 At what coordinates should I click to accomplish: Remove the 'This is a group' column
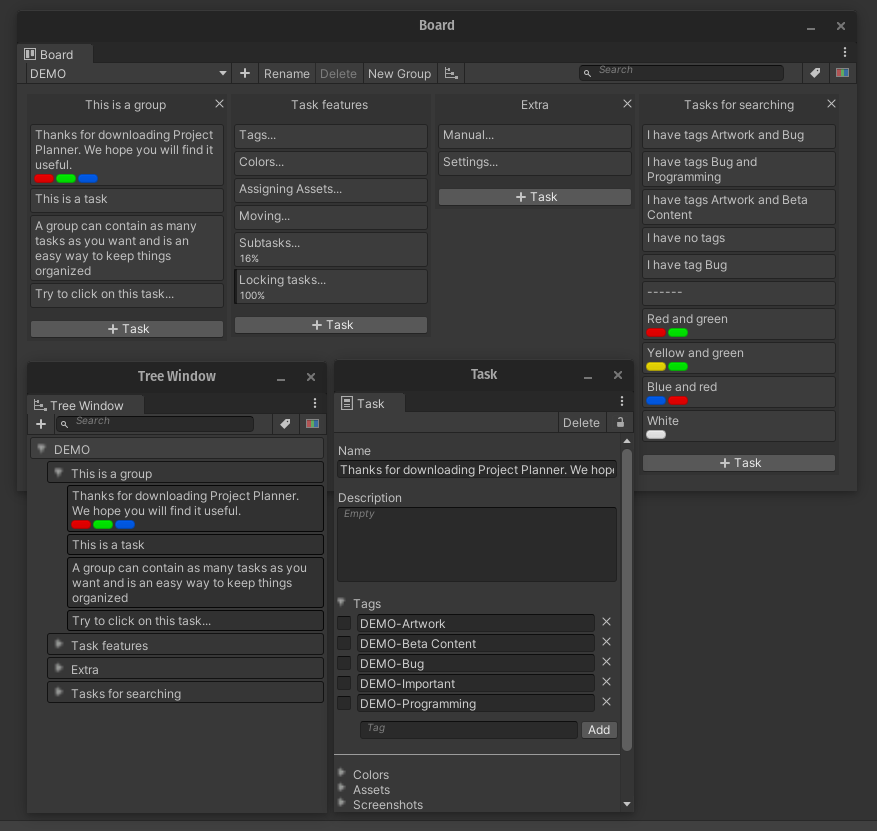click(219, 104)
